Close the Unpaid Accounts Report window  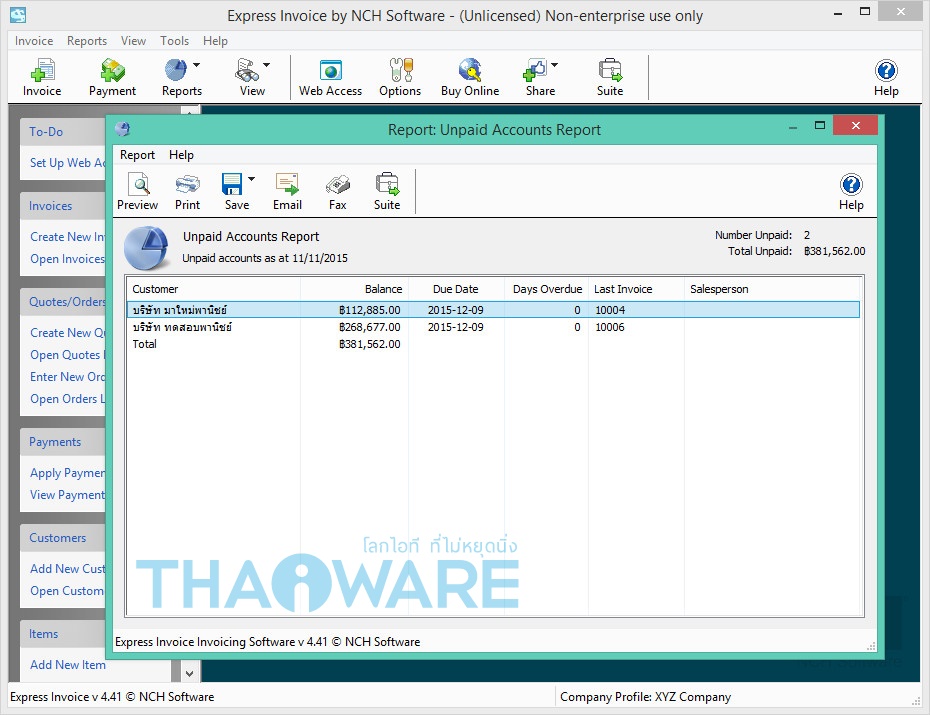coord(855,125)
